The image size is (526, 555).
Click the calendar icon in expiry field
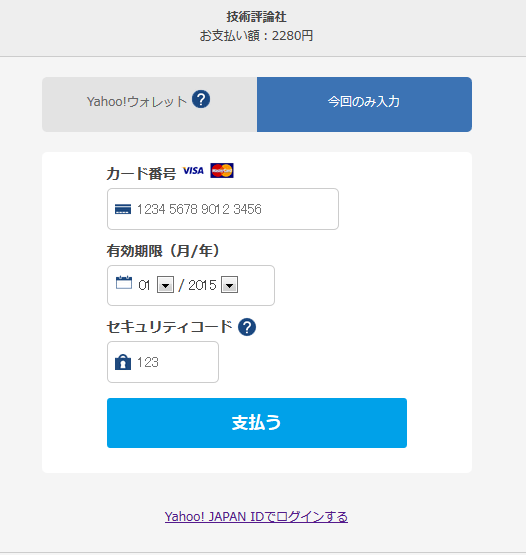pyautogui.click(x=124, y=282)
